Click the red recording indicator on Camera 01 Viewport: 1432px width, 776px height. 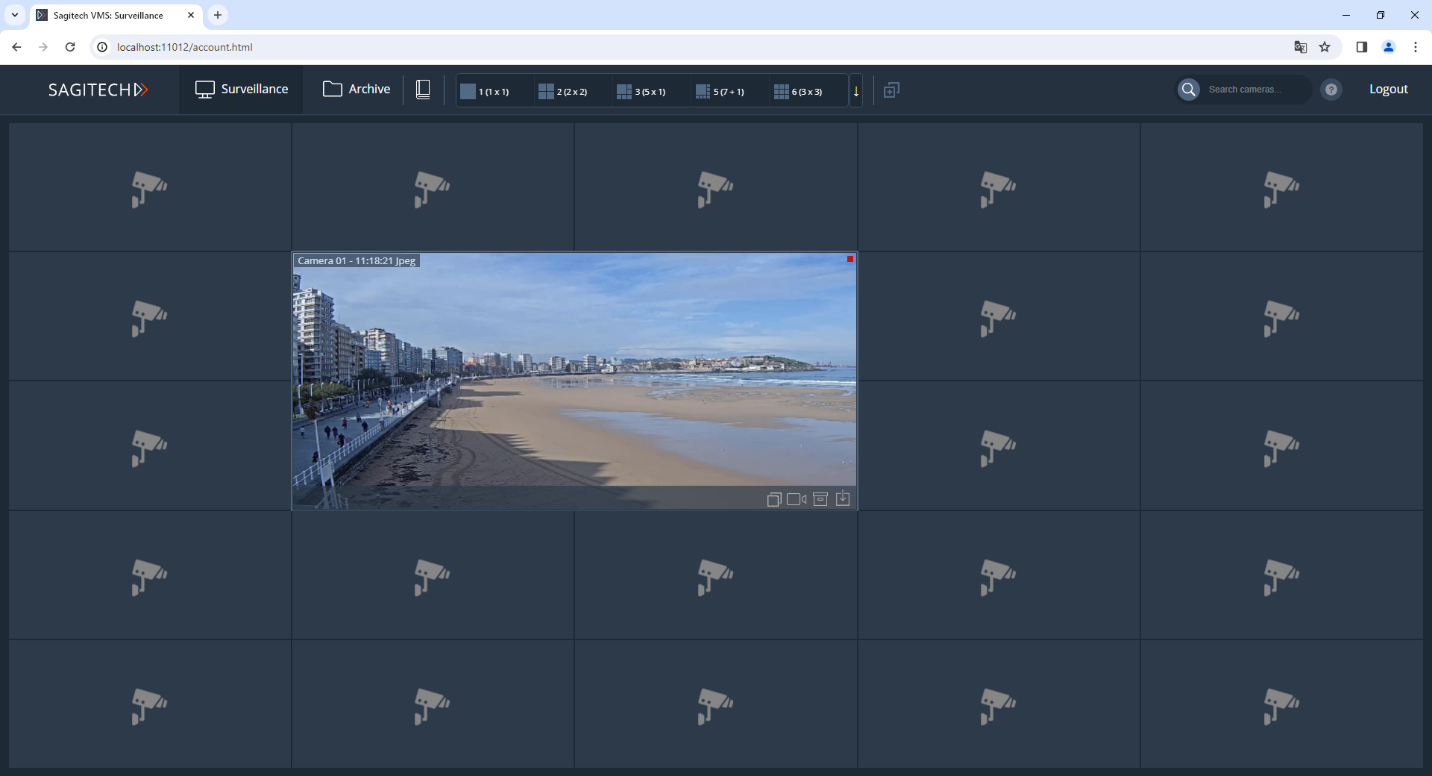pyautogui.click(x=850, y=259)
